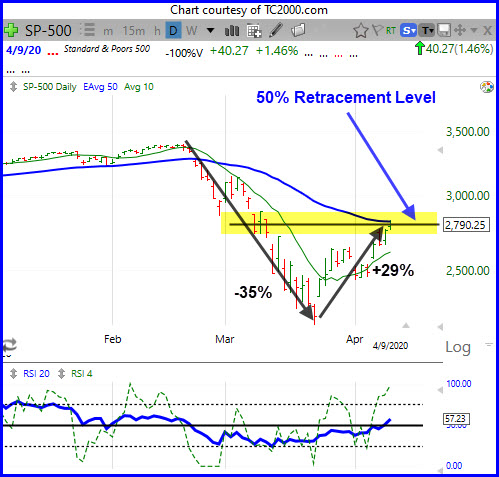The image size is (499, 477).
Task: Click the color wheel icon on the chart
Action: (486, 87)
